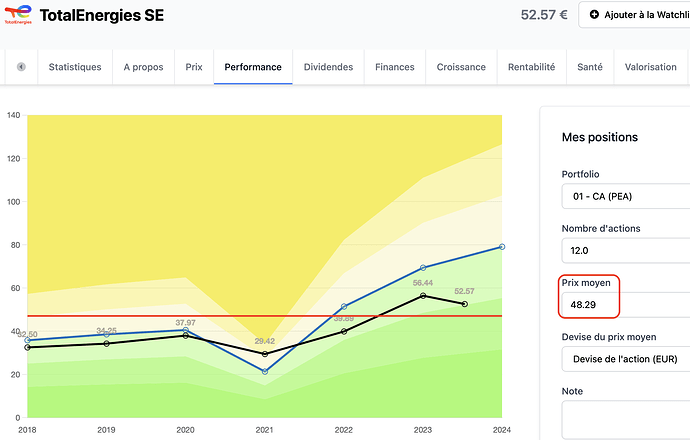Open the Valorisation tab
Viewport: 690px width, 440px height.
pyautogui.click(x=651, y=67)
